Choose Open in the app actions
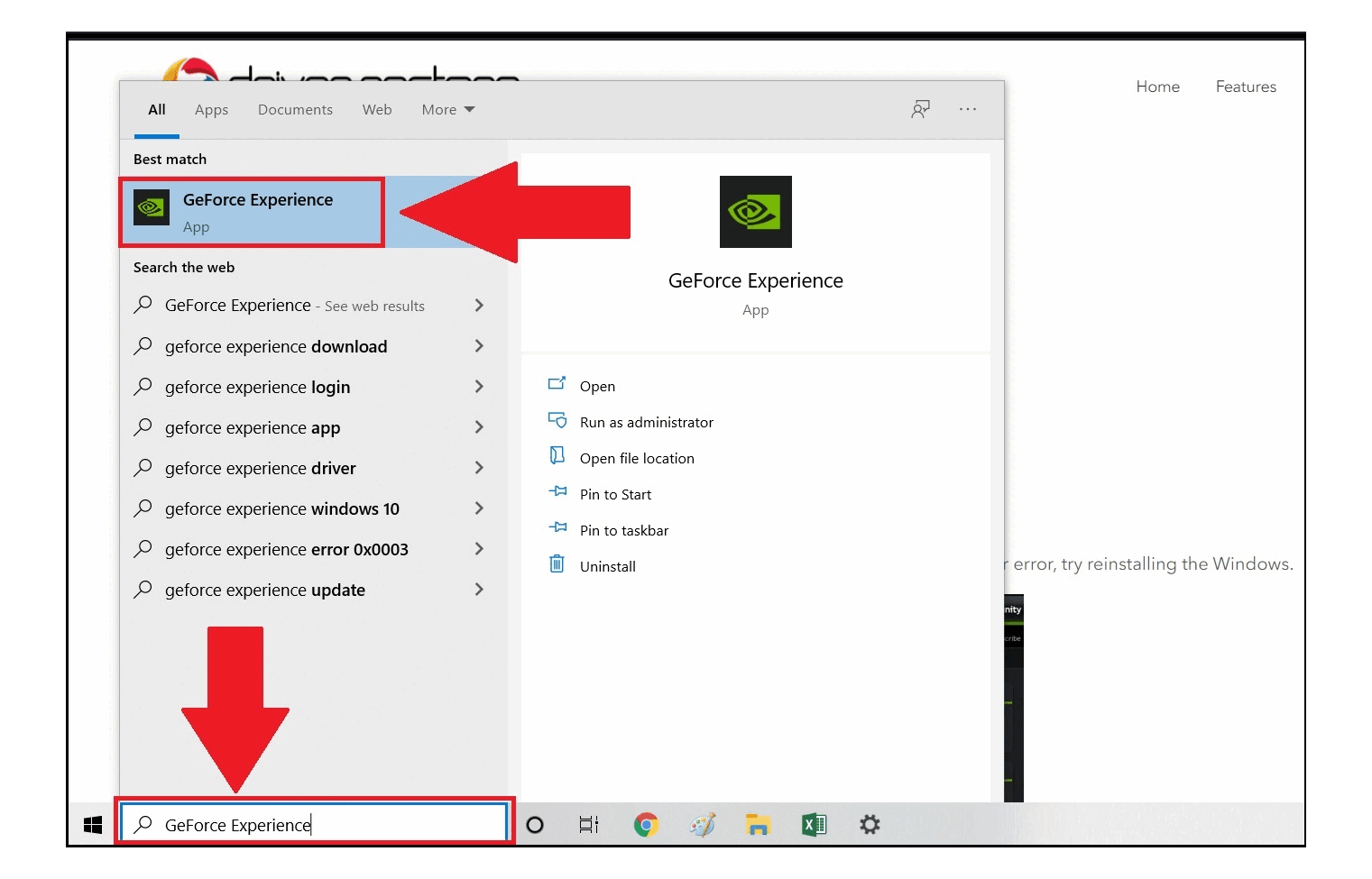 [597, 386]
